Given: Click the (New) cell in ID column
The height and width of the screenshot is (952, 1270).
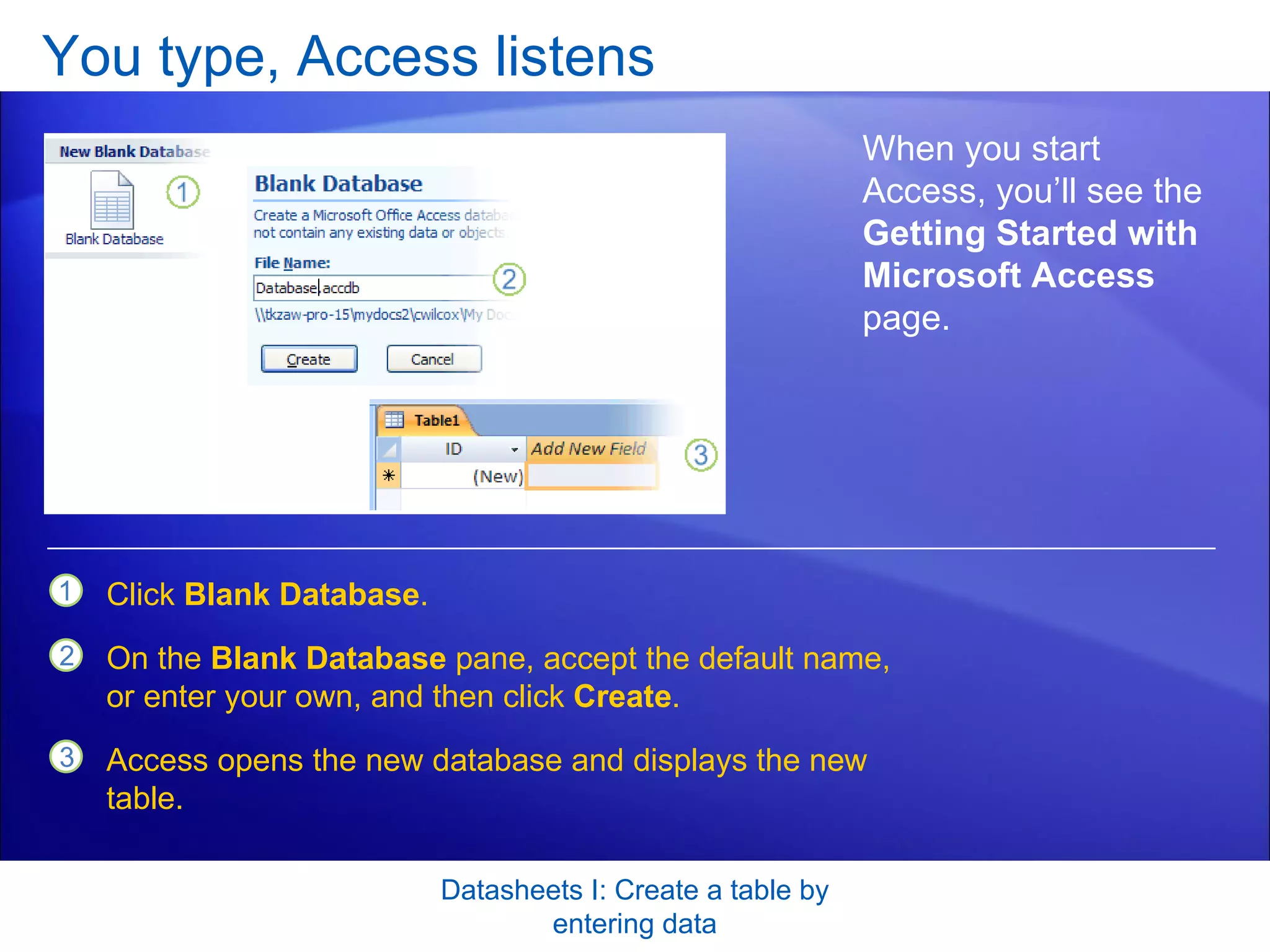Looking at the screenshot, I should (x=463, y=476).
